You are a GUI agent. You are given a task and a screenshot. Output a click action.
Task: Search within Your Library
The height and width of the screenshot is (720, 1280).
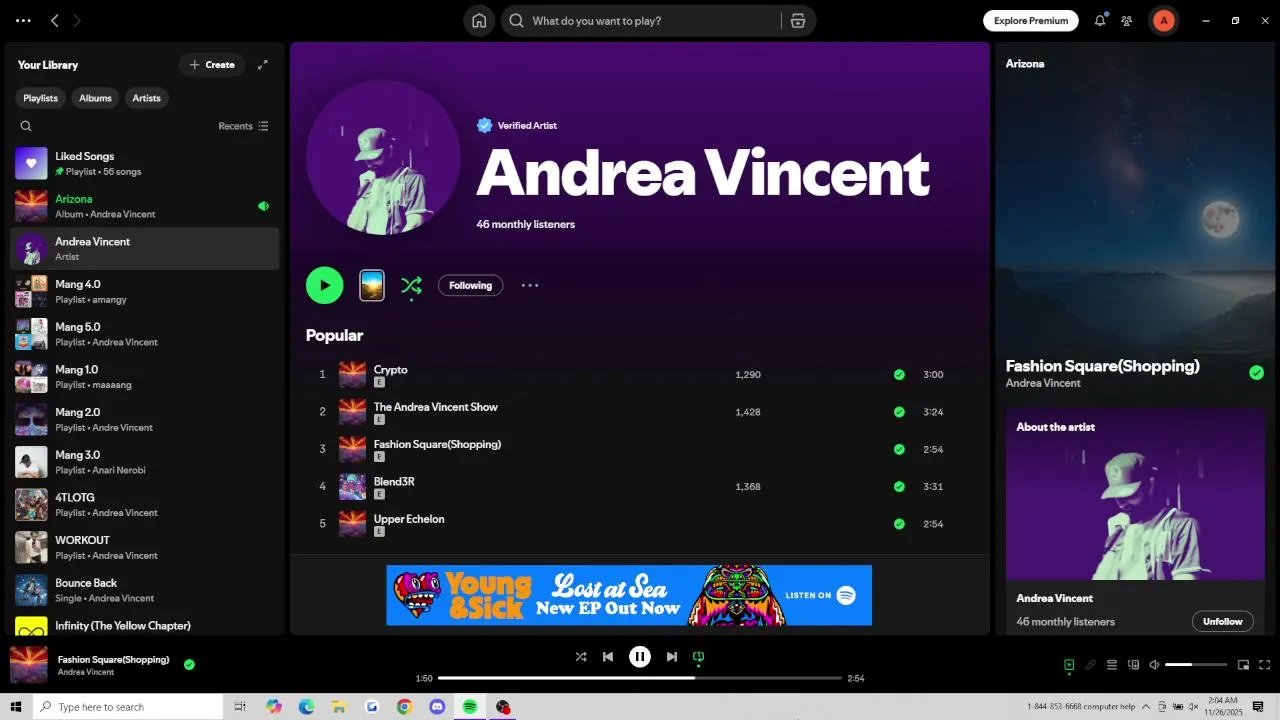26,126
